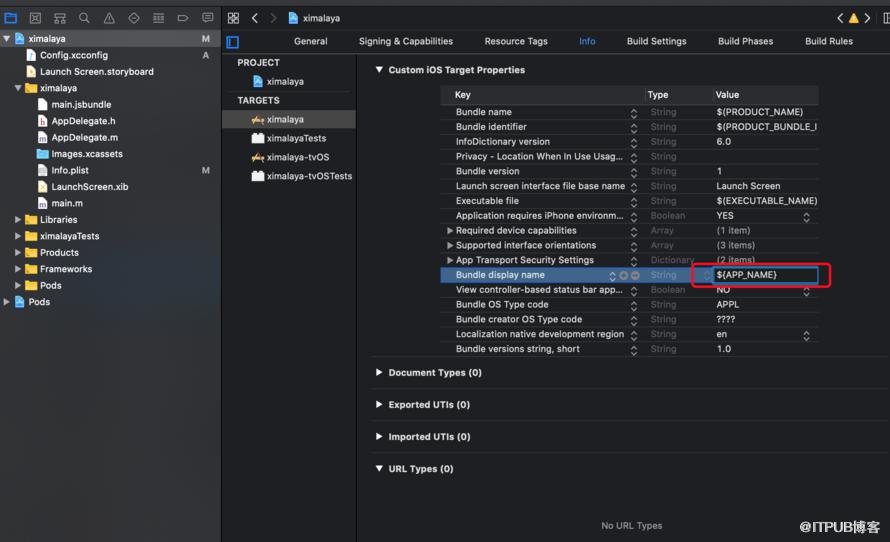Jump to previous issue arrow

pos(840,18)
